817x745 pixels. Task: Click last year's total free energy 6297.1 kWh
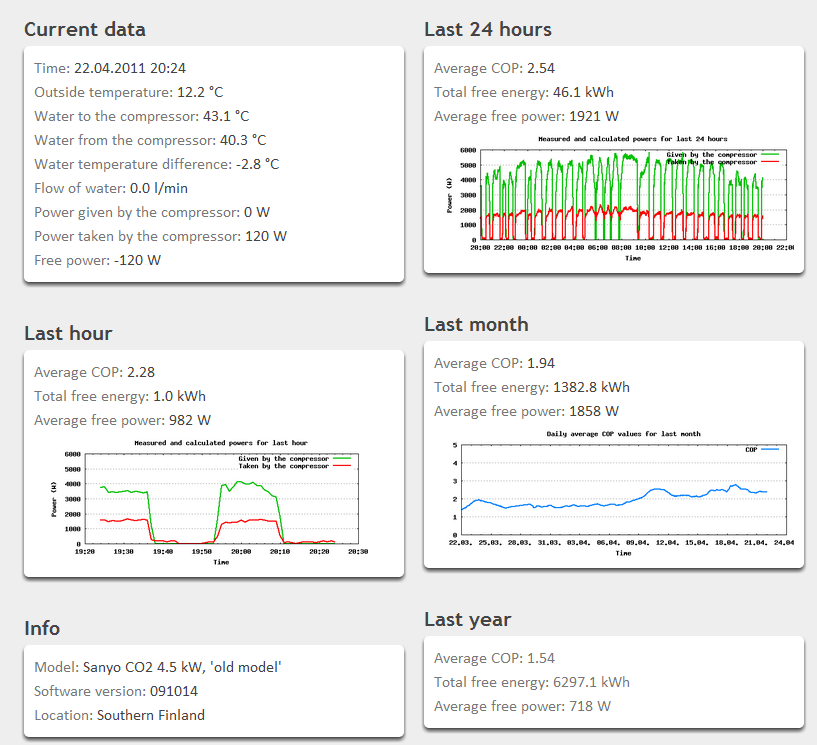[x=591, y=682]
